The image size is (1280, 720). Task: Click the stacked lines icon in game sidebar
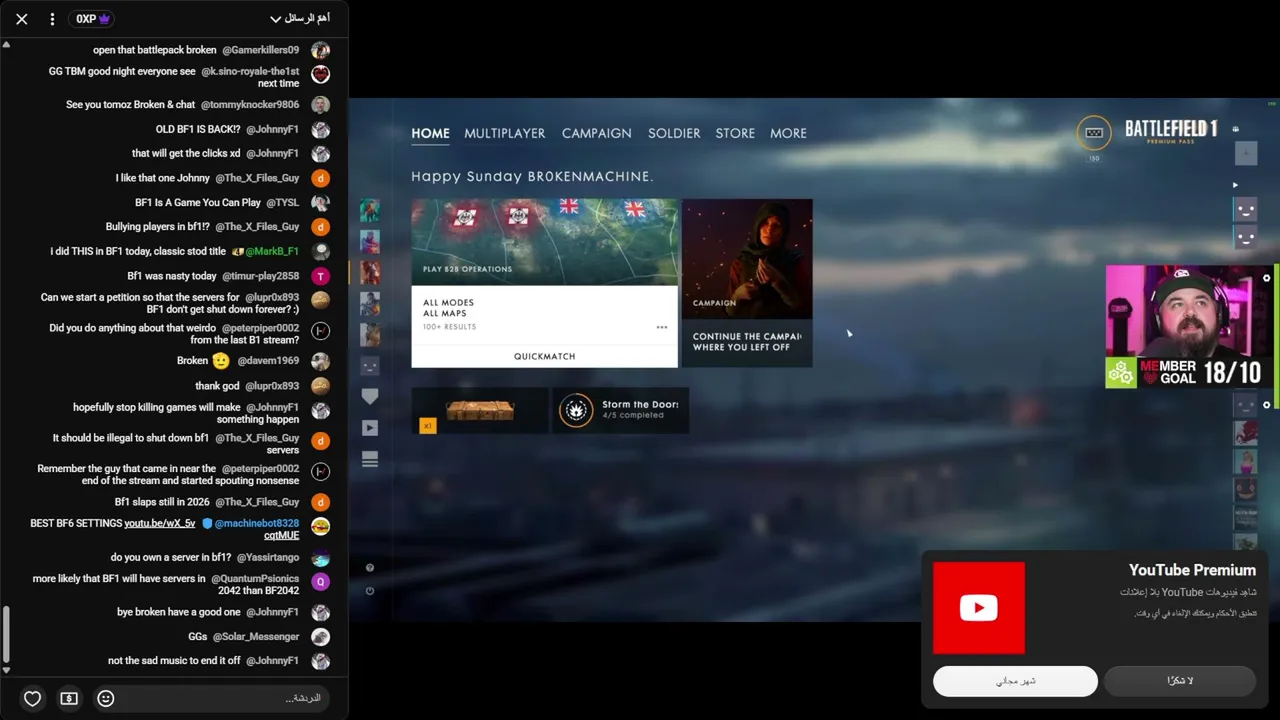pos(370,459)
